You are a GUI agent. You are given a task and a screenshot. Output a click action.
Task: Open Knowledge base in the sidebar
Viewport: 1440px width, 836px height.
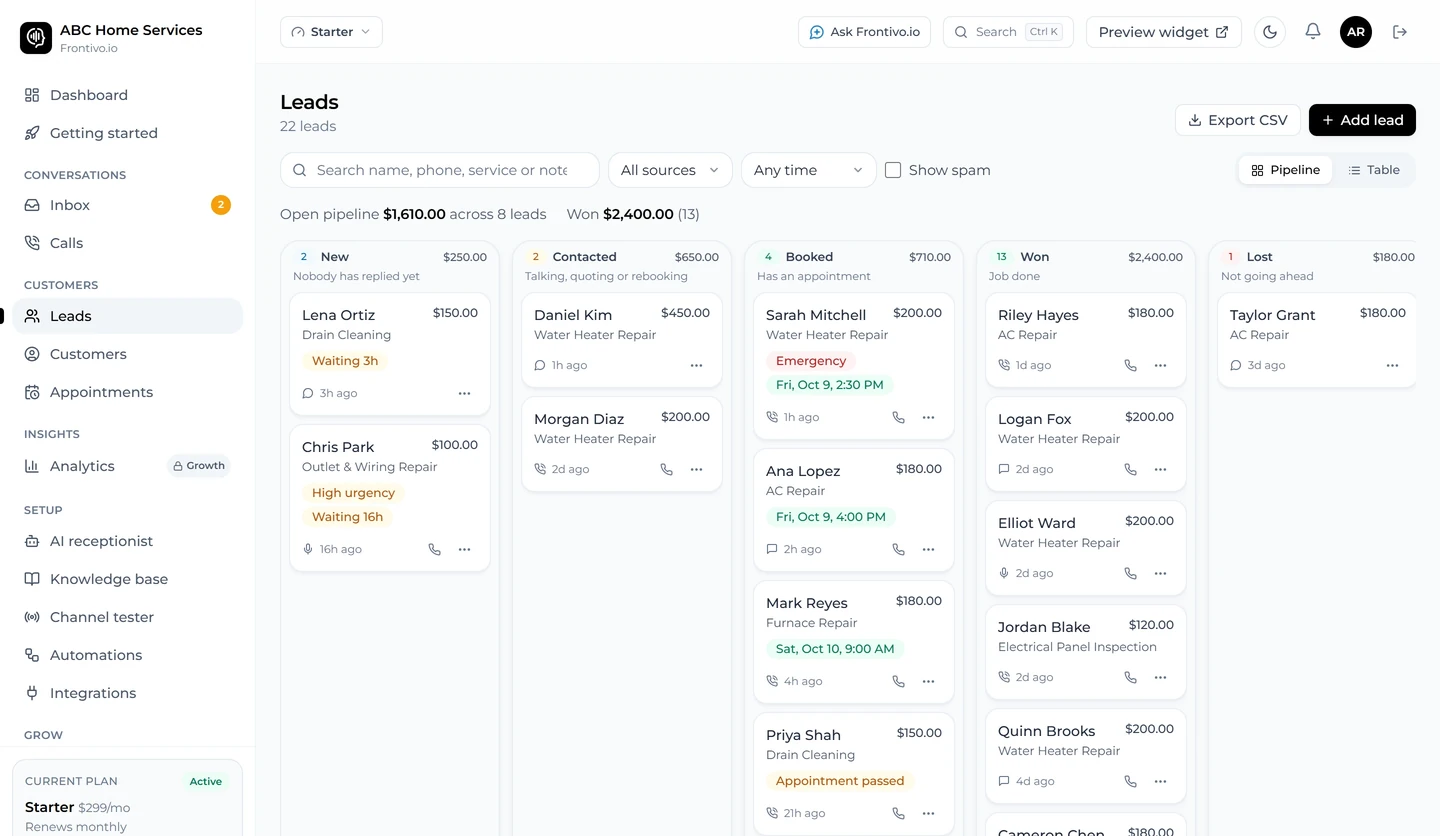(127, 579)
